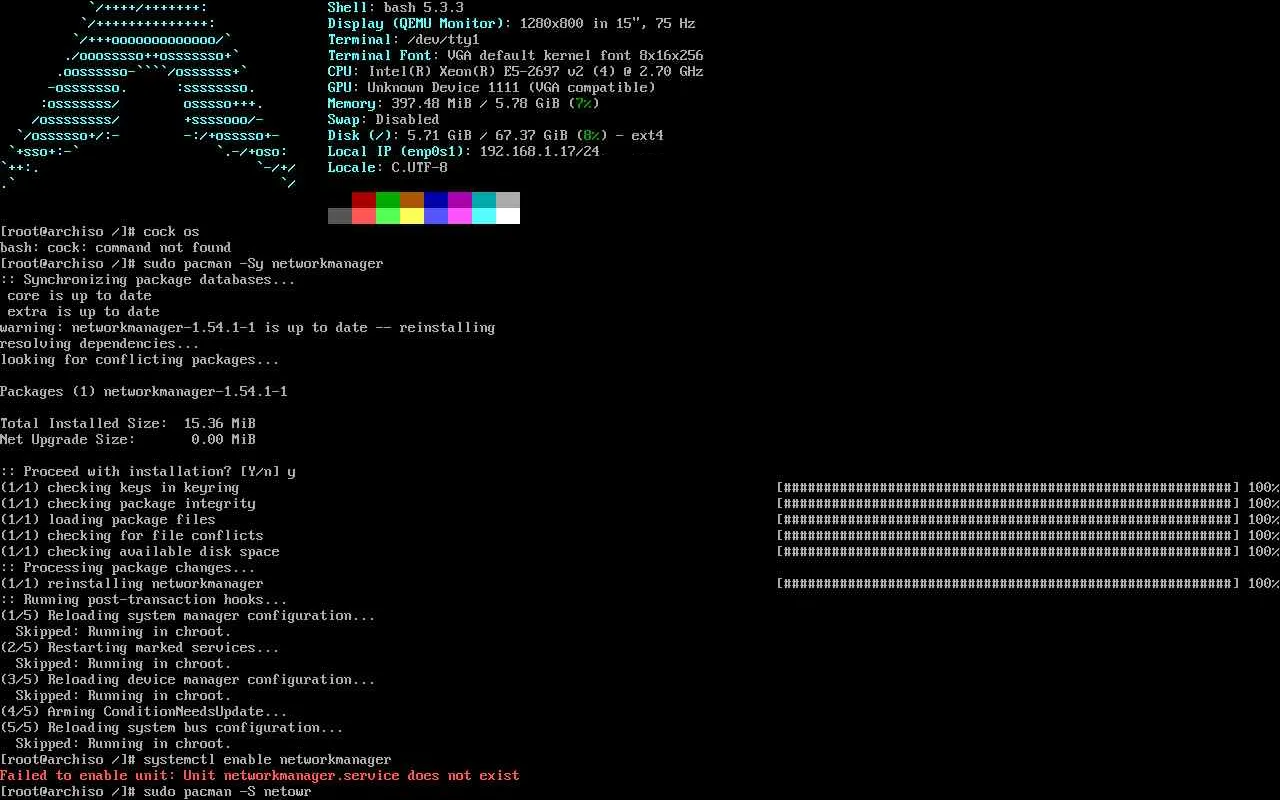Screen dimensions: 1280x800
Task: Click 'Total Installed Size: 15.36 MiB'
Action: [x=127, y=424]
